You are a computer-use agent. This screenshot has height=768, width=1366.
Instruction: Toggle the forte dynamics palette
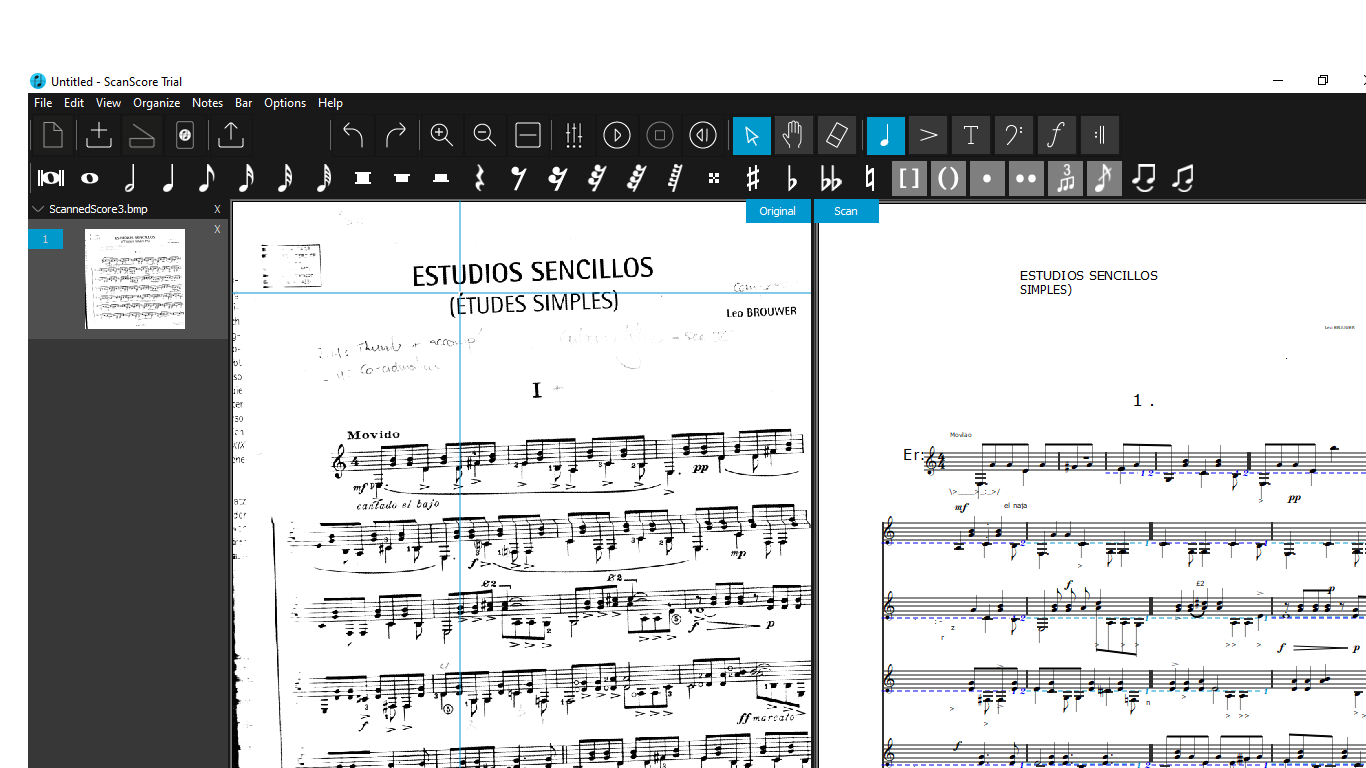point(1057,135)
